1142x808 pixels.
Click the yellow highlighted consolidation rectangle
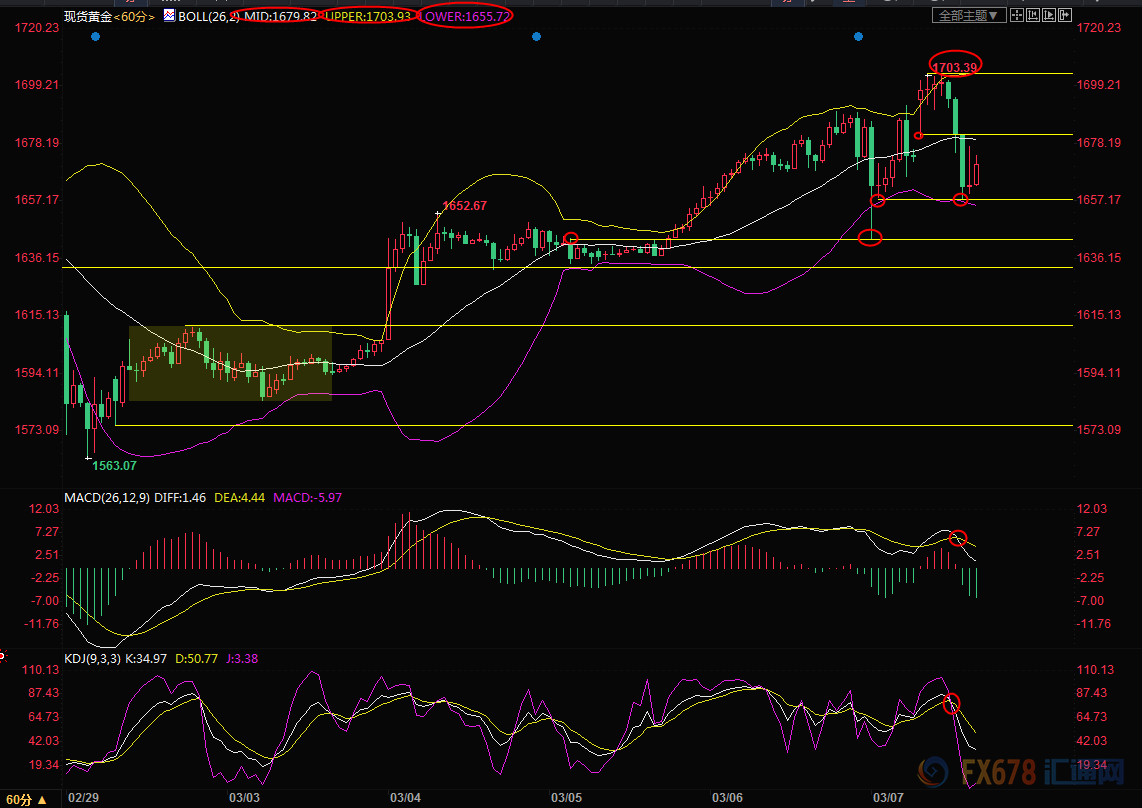[230, 364]
